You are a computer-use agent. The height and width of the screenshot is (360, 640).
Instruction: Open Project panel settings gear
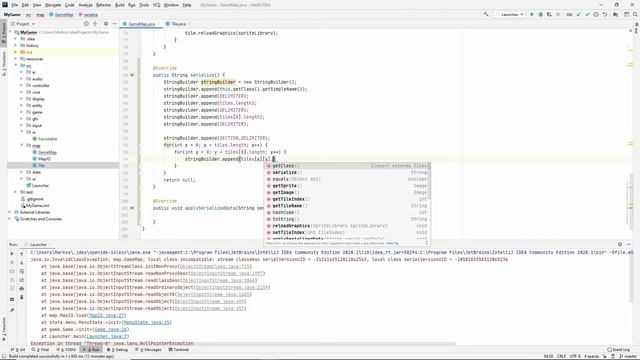106,24
